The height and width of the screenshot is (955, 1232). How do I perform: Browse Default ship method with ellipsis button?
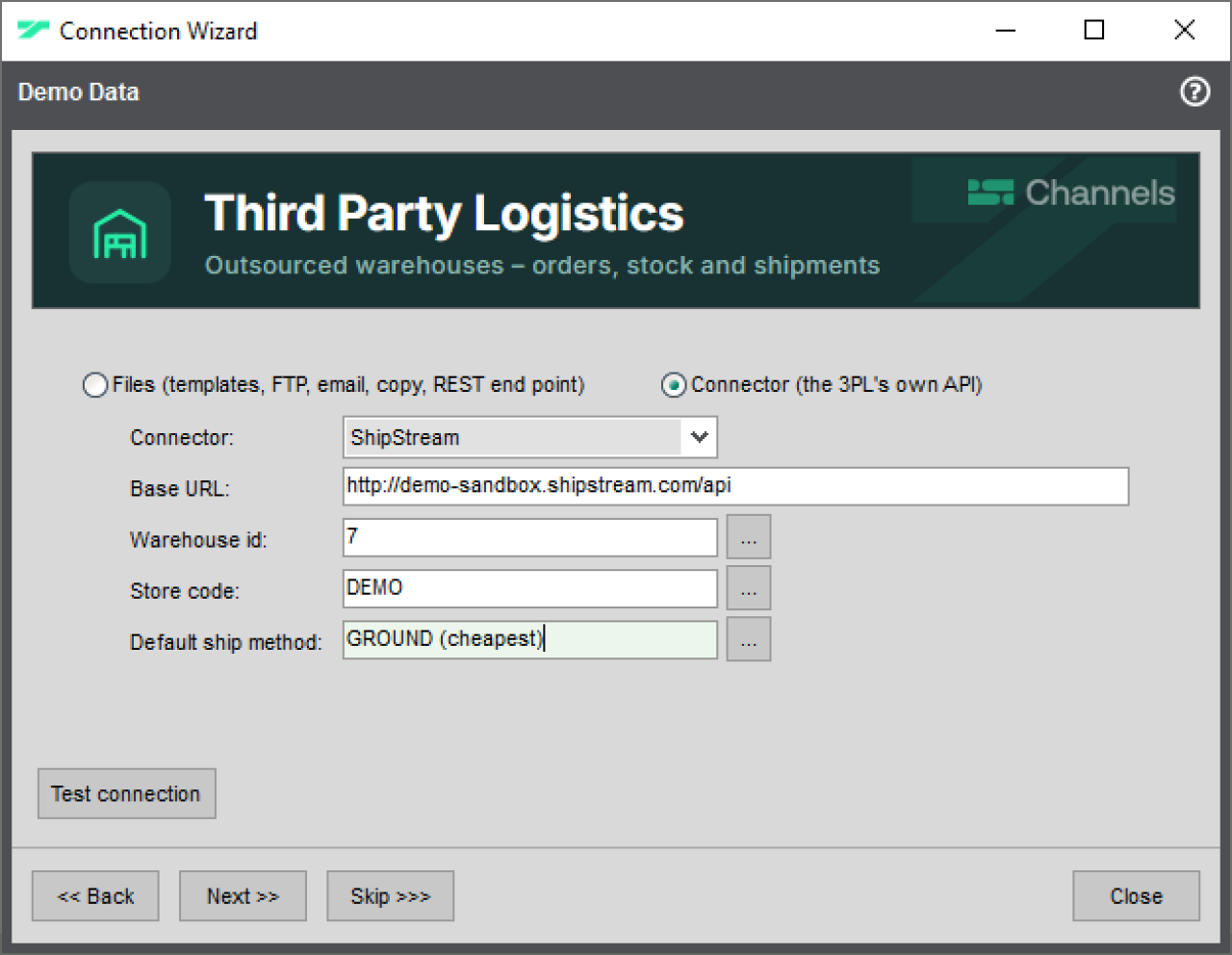pos(749,639)
